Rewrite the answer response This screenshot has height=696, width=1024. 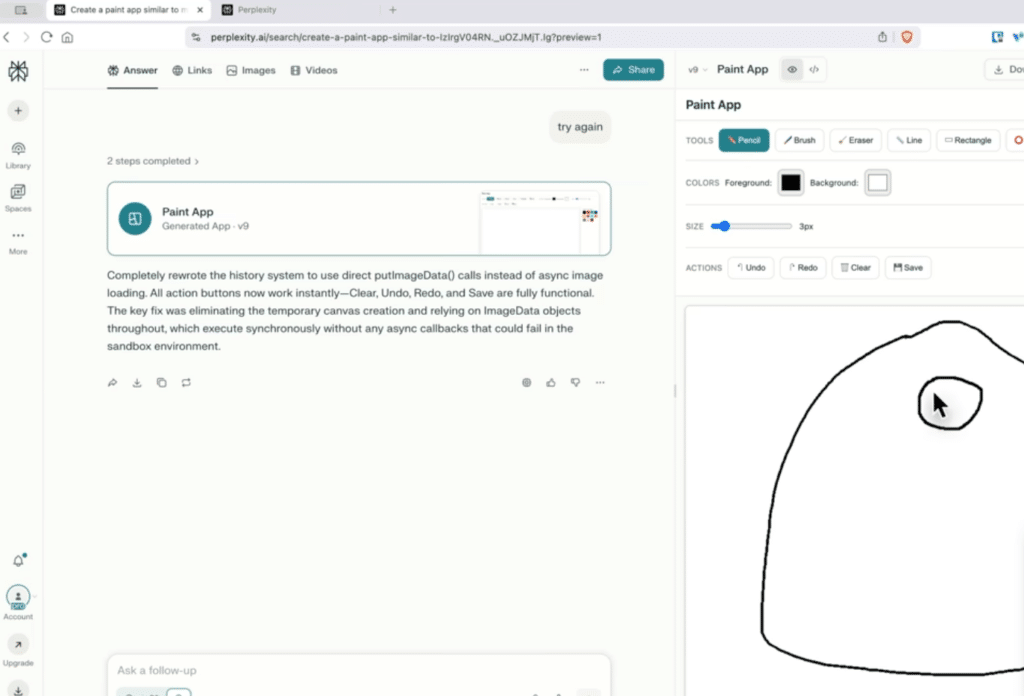(x=186, y=382)
